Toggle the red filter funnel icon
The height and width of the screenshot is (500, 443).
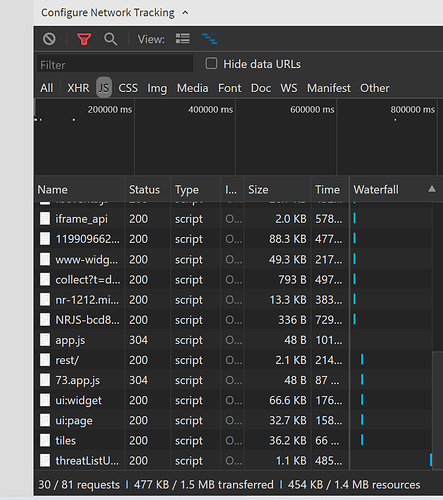click(84, 39)
